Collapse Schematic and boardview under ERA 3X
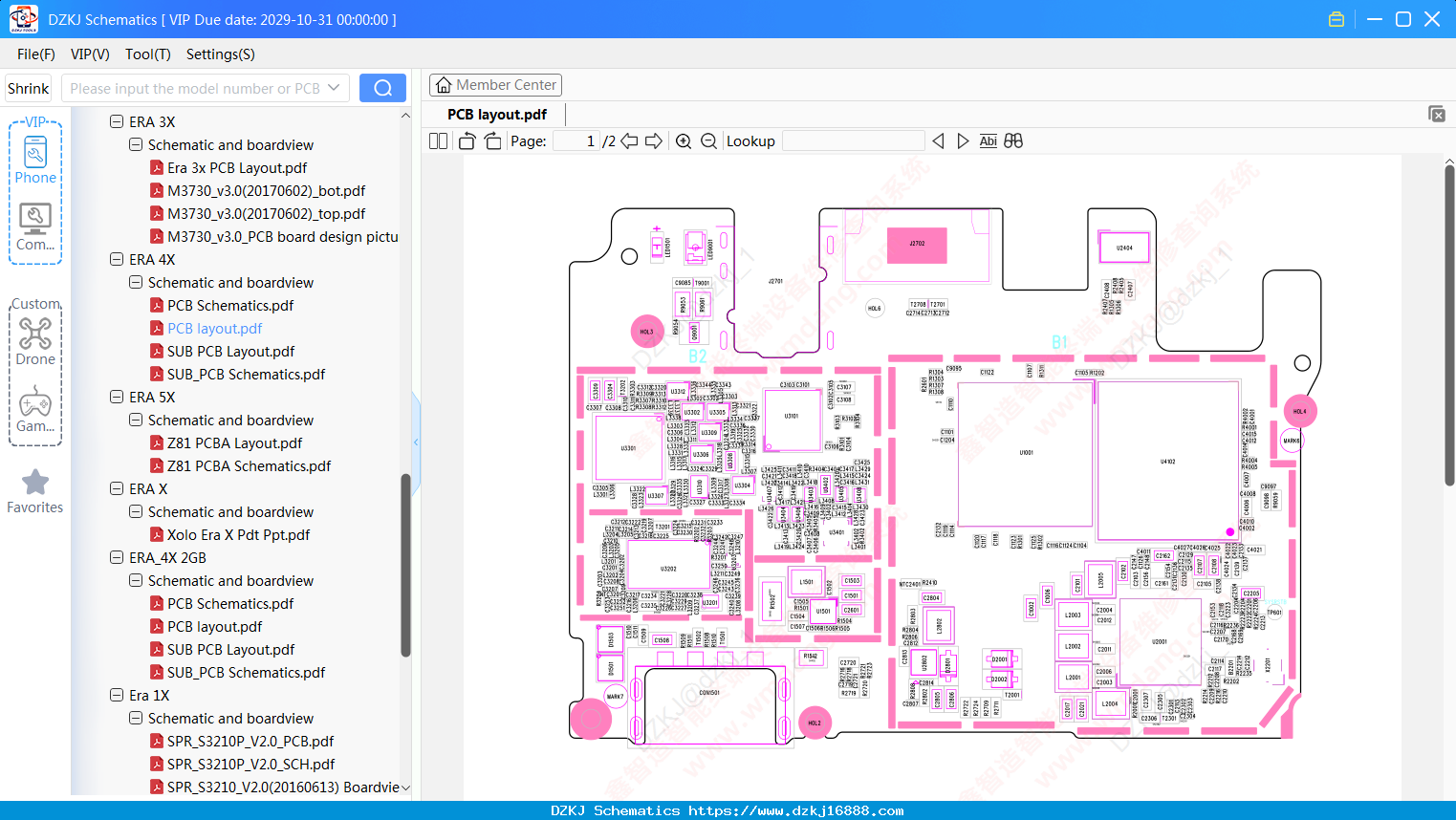 pyautogui.click(x=136, y=144)
